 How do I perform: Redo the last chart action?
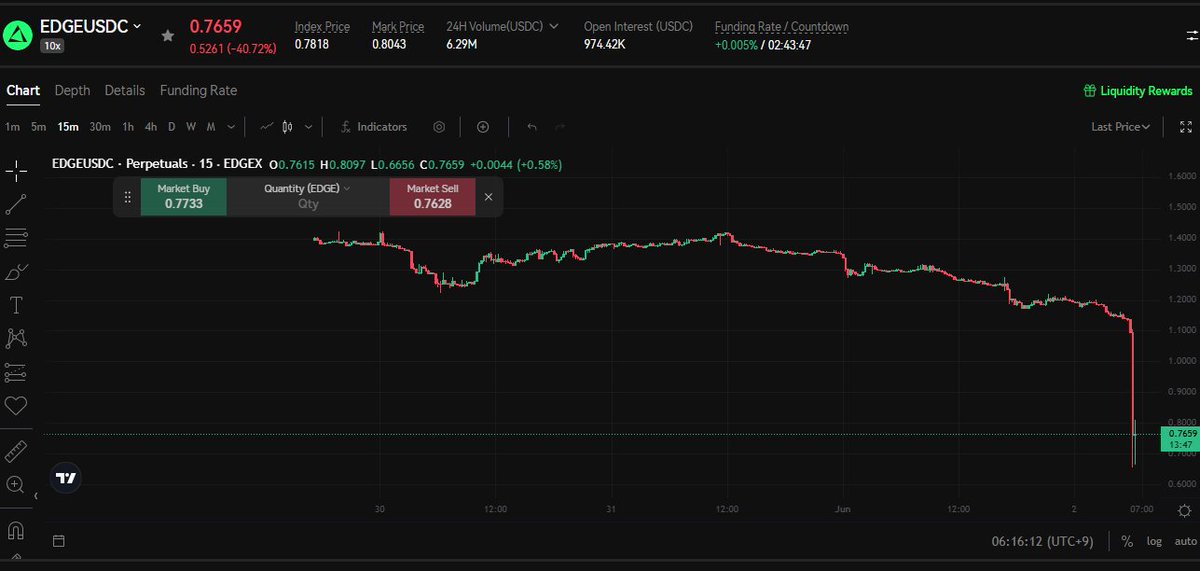pyautogui.click(x=560, y=127)
